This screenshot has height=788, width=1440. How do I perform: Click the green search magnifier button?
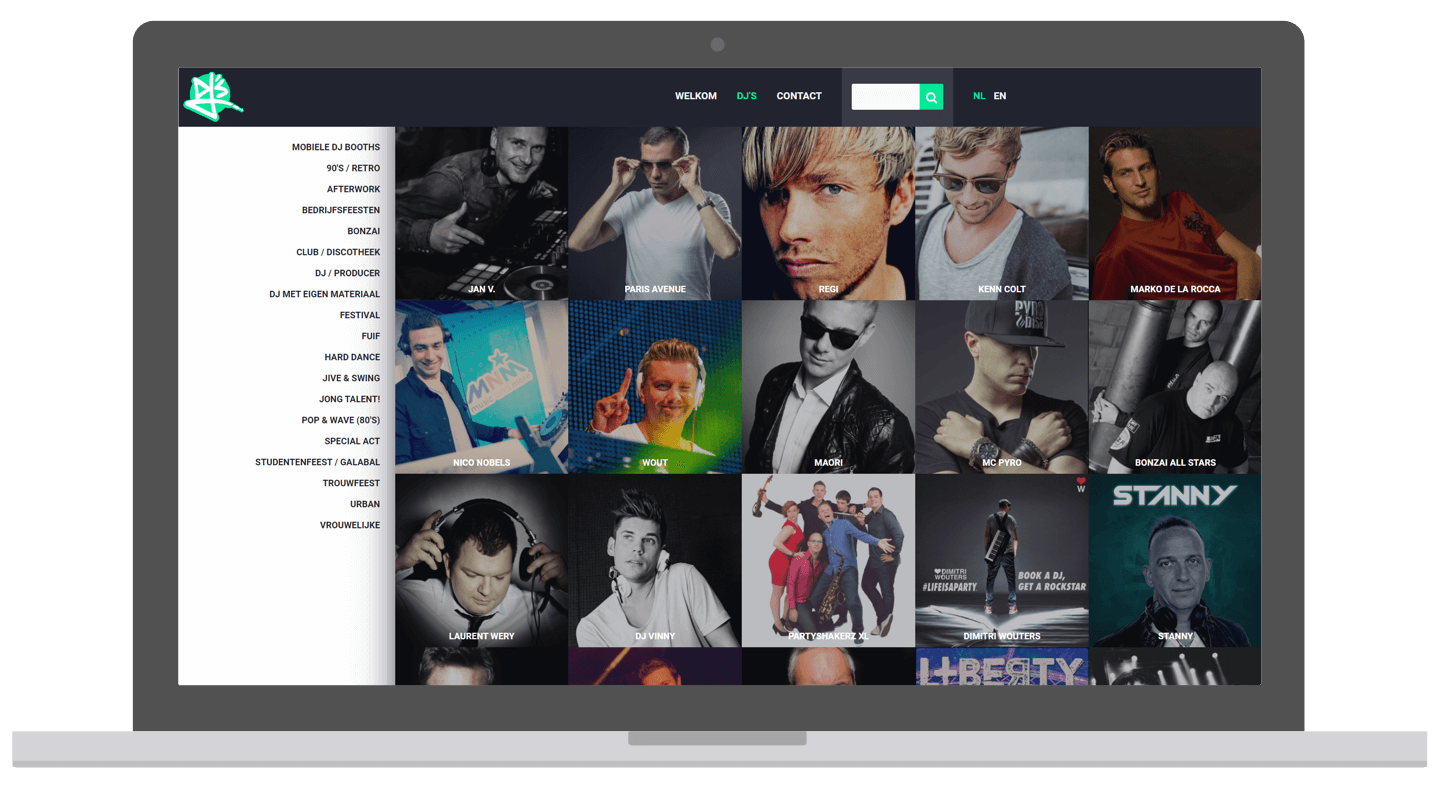[x=931, y=97]
